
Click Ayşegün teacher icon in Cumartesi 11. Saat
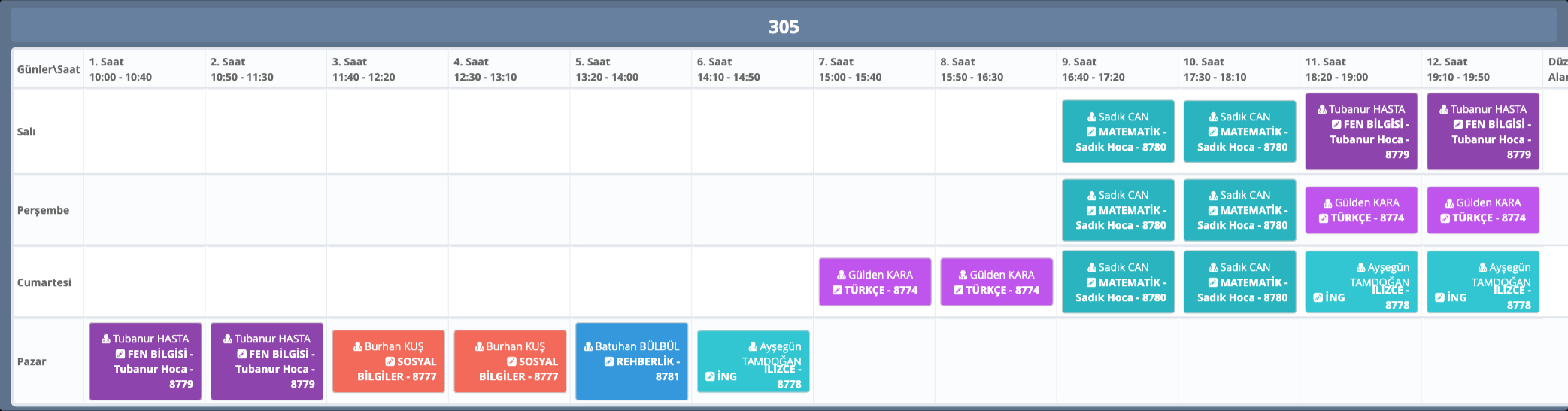coord(1361,268)
